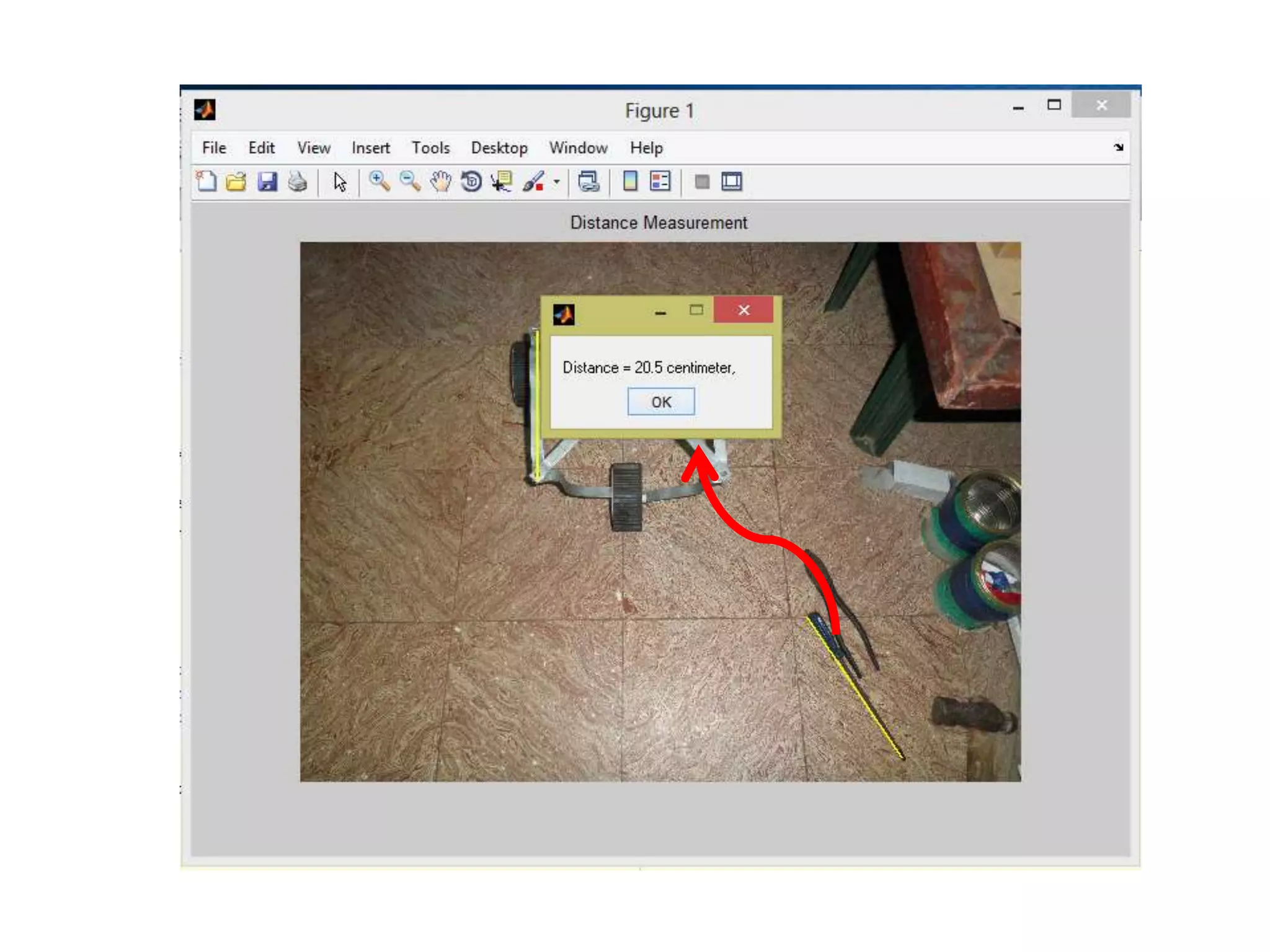Activate the Zoom In magnifier tool
The image size is (1270, 952).
pyautogui.click(x=379, y=182)
